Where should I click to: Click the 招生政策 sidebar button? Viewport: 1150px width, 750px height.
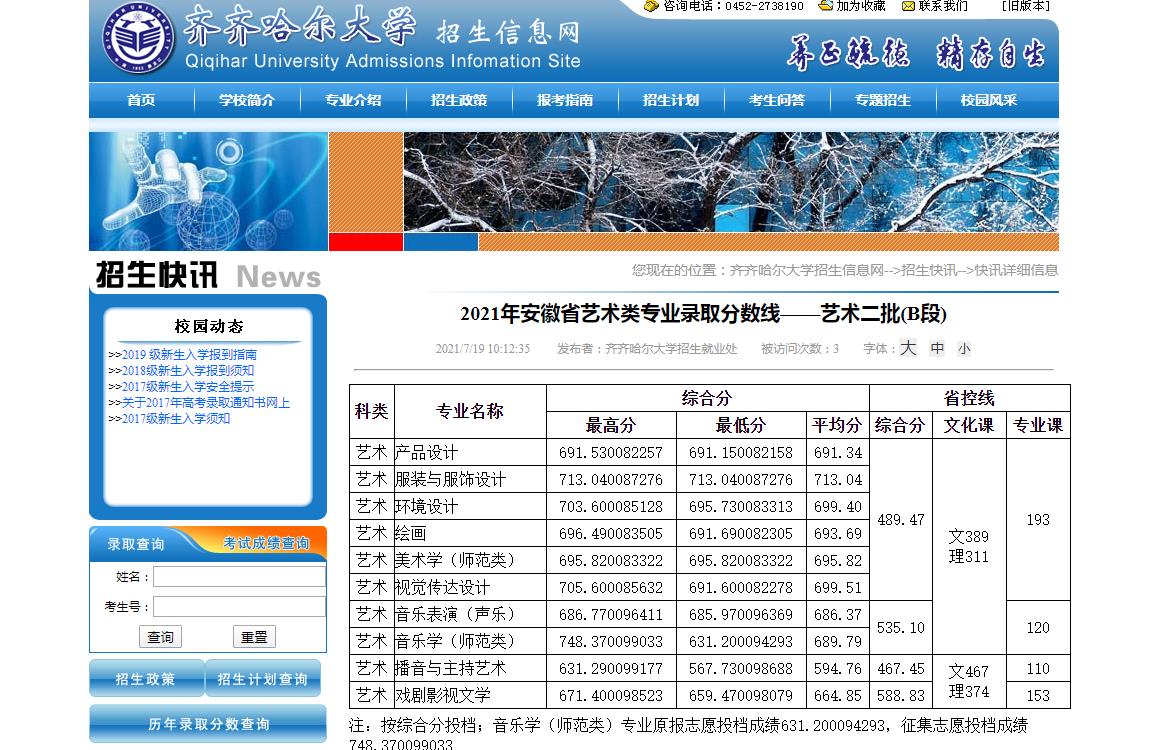pyautogui.click(x=146, y=679)
